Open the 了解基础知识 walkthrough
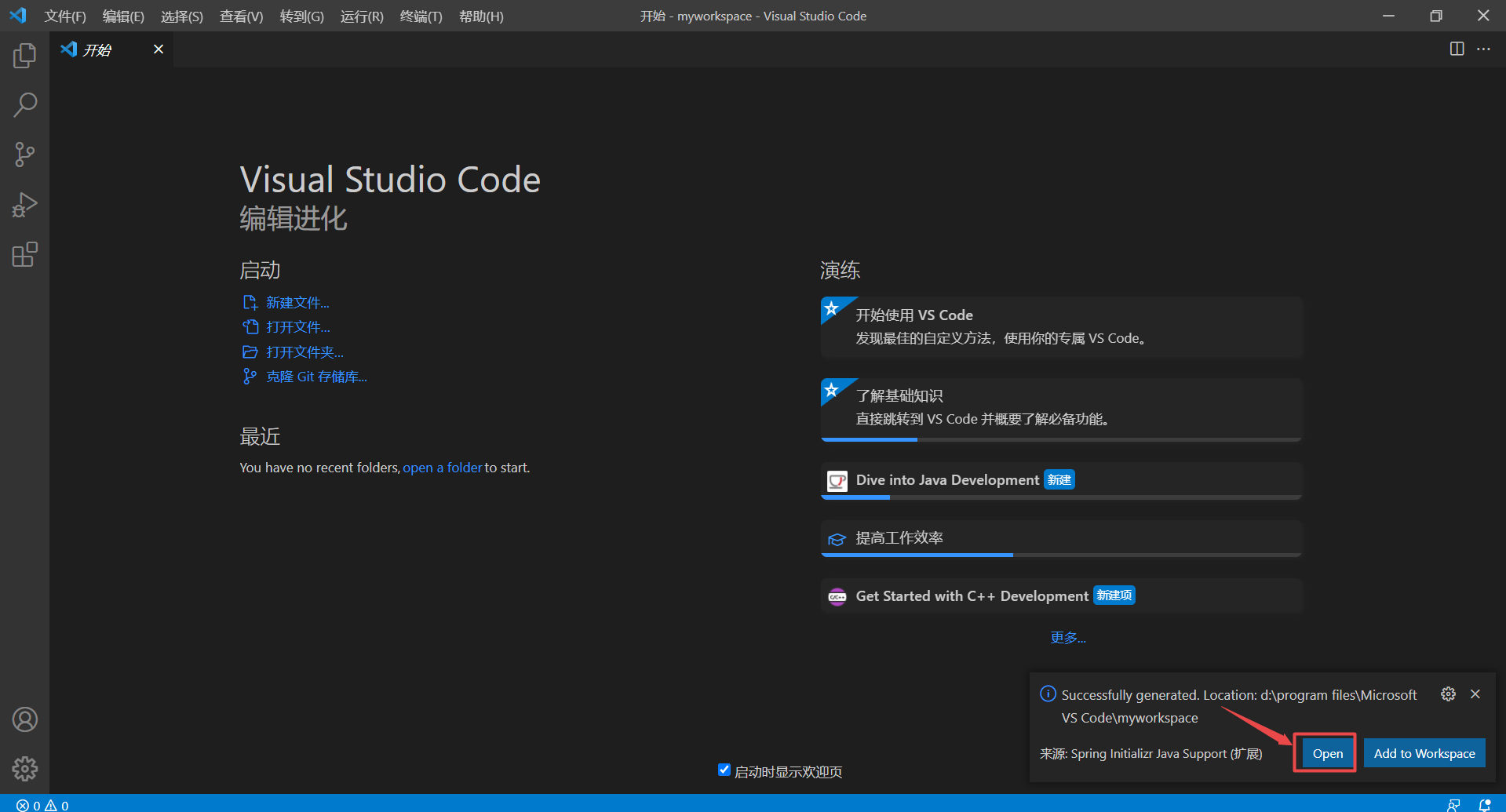The width and height of the screenshot is (1506, 812). [1061, 410]
